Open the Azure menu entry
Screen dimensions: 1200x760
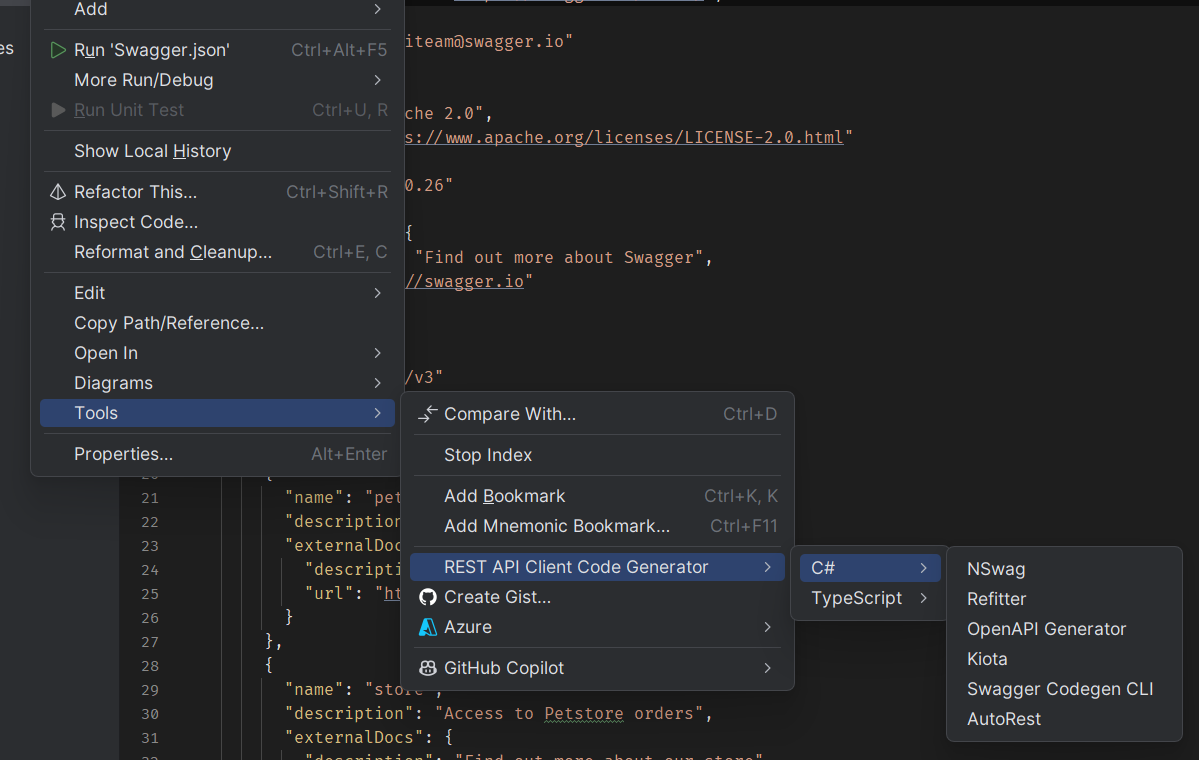(598, 627)
